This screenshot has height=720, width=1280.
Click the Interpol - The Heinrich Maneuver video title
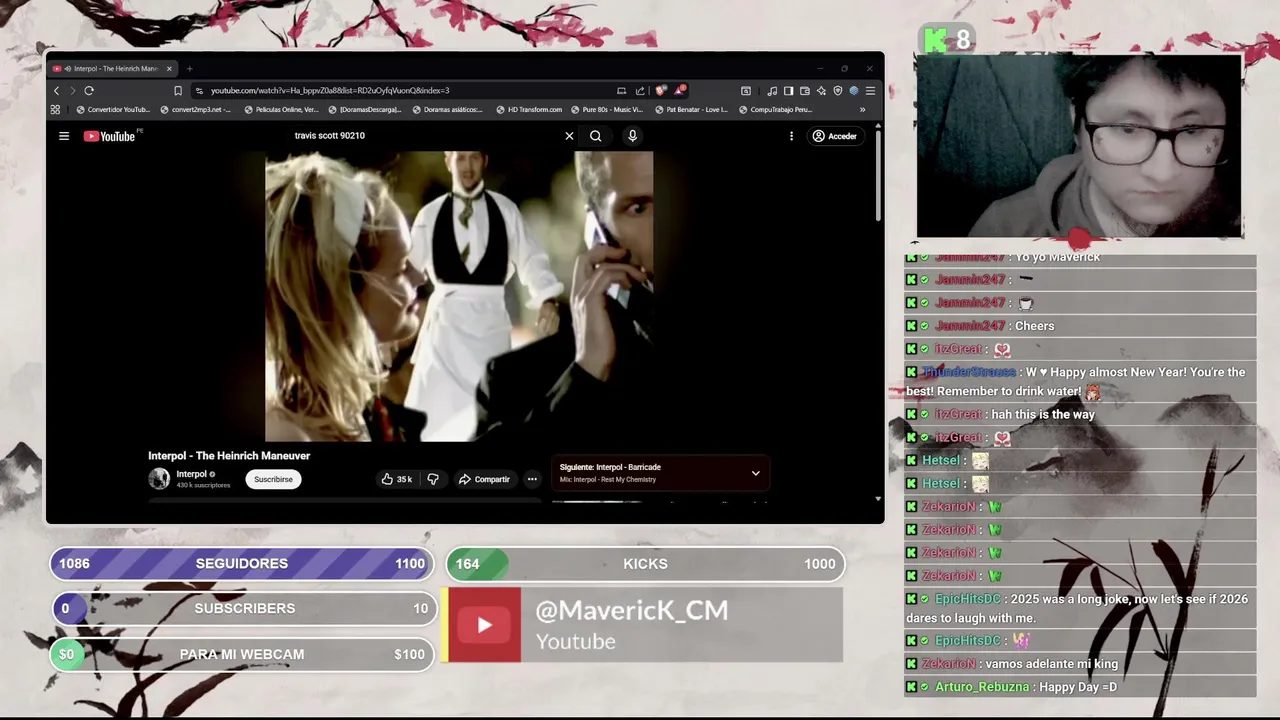pyautogui.click(x=229, y=456)
